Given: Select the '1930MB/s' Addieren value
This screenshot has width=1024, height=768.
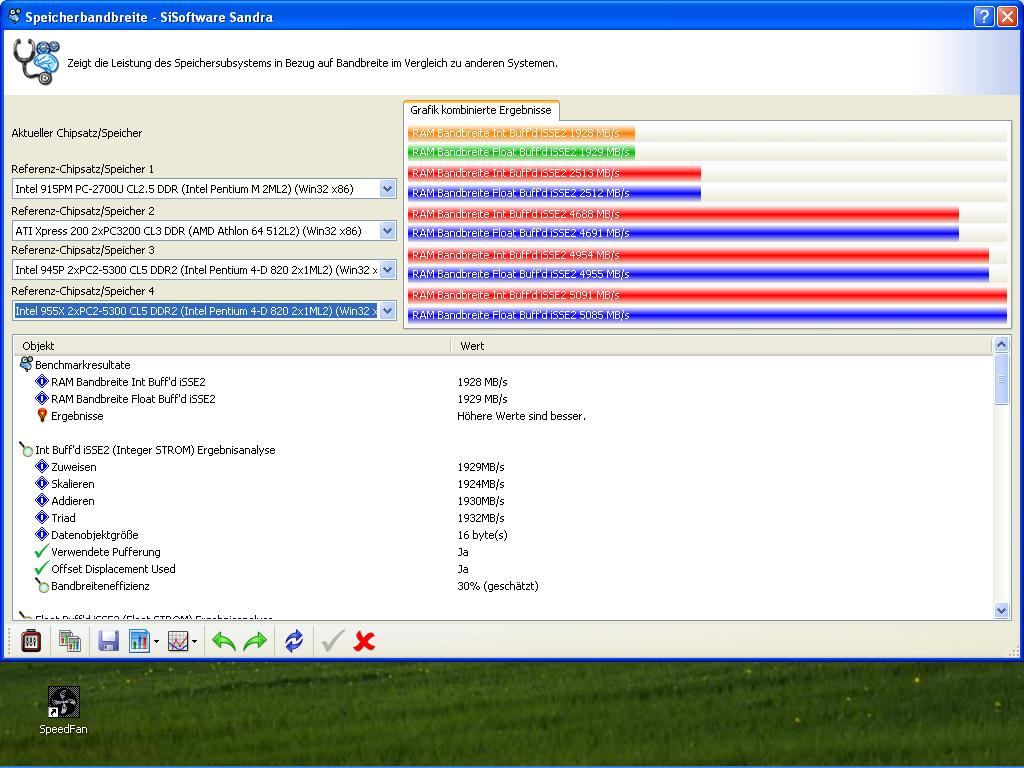Looking at the screenshot, I should (x=481, y=501).
